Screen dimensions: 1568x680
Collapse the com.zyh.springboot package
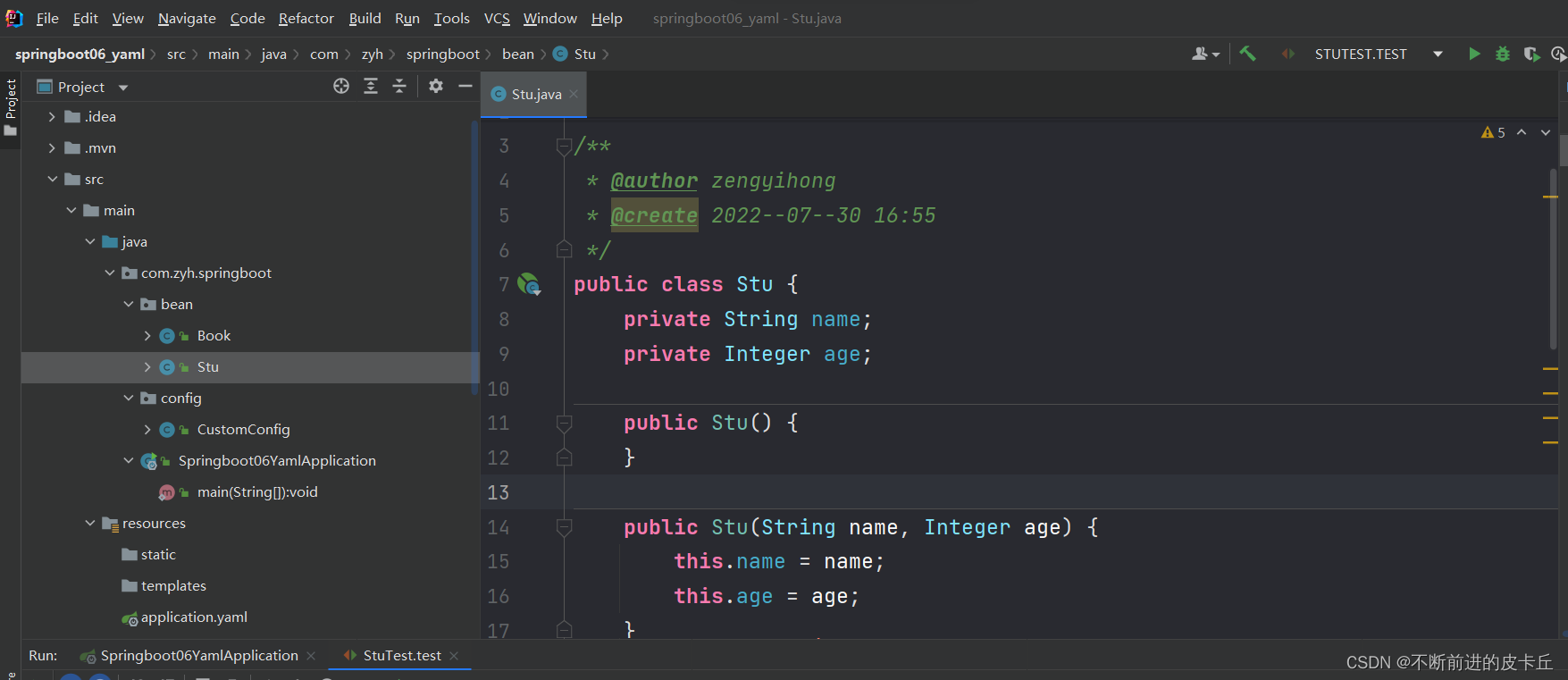pos(109,273)
